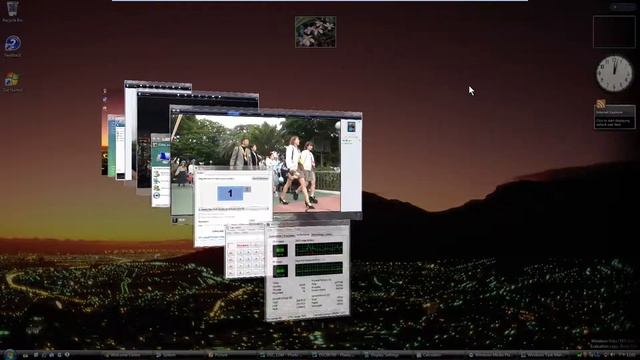The width and height of the screenshot is (640, 360).
Task: Switch to Welcome Center from the taskbar
Action: [x=127, y=355]
